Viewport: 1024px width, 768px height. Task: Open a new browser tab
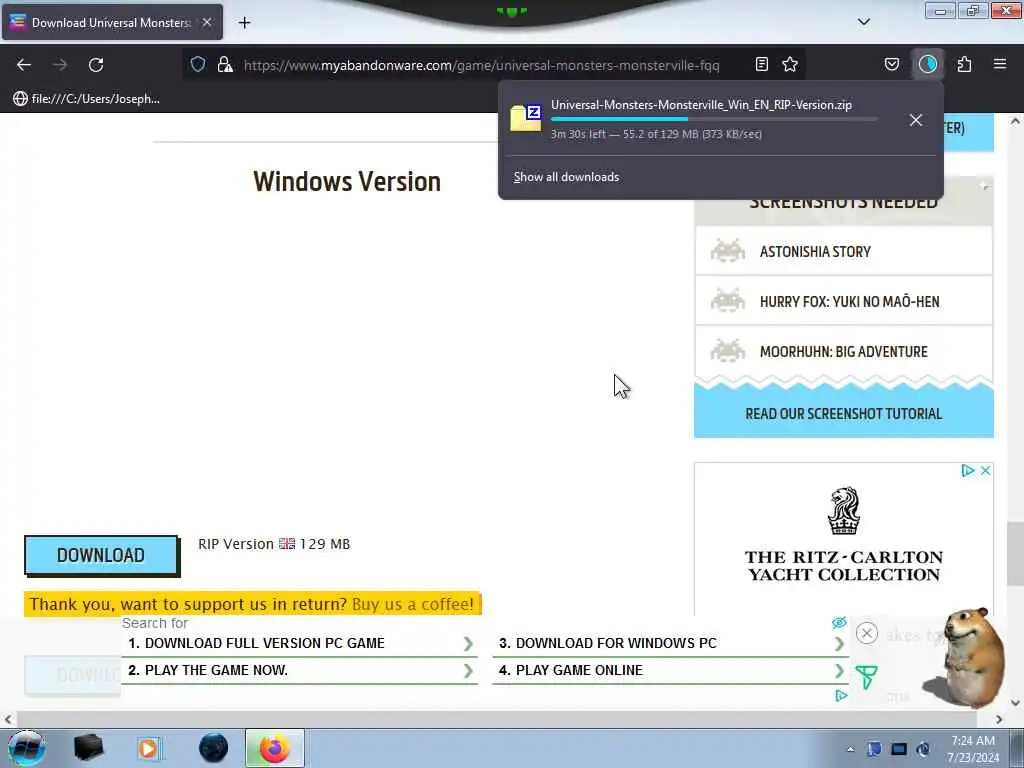pos(244,23)
